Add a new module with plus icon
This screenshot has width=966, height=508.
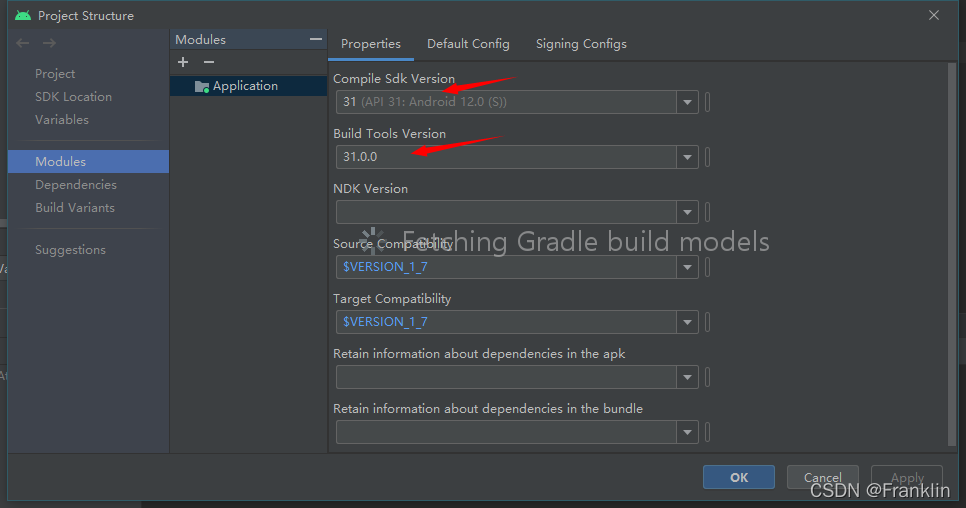click(183, 62)
